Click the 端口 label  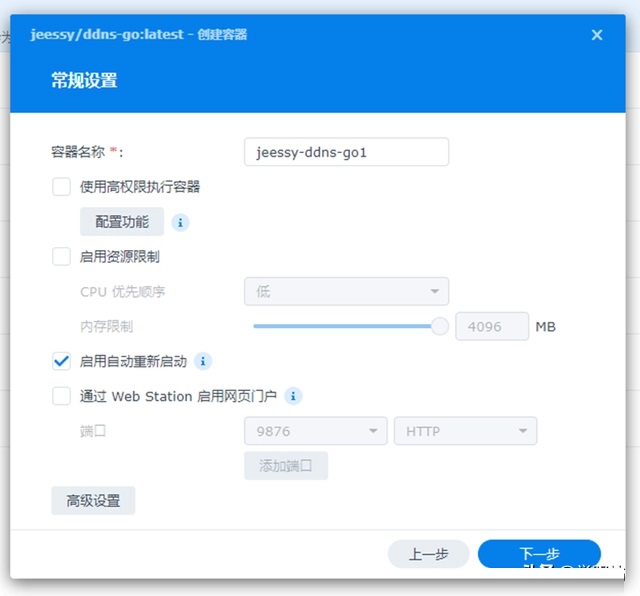click(x=93, y=431)
